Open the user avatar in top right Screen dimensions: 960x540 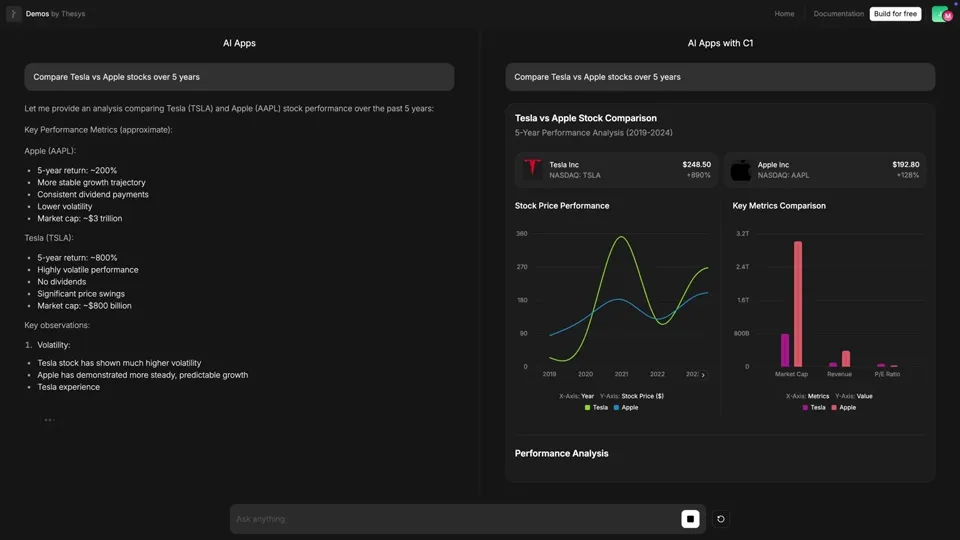point(942,14)
